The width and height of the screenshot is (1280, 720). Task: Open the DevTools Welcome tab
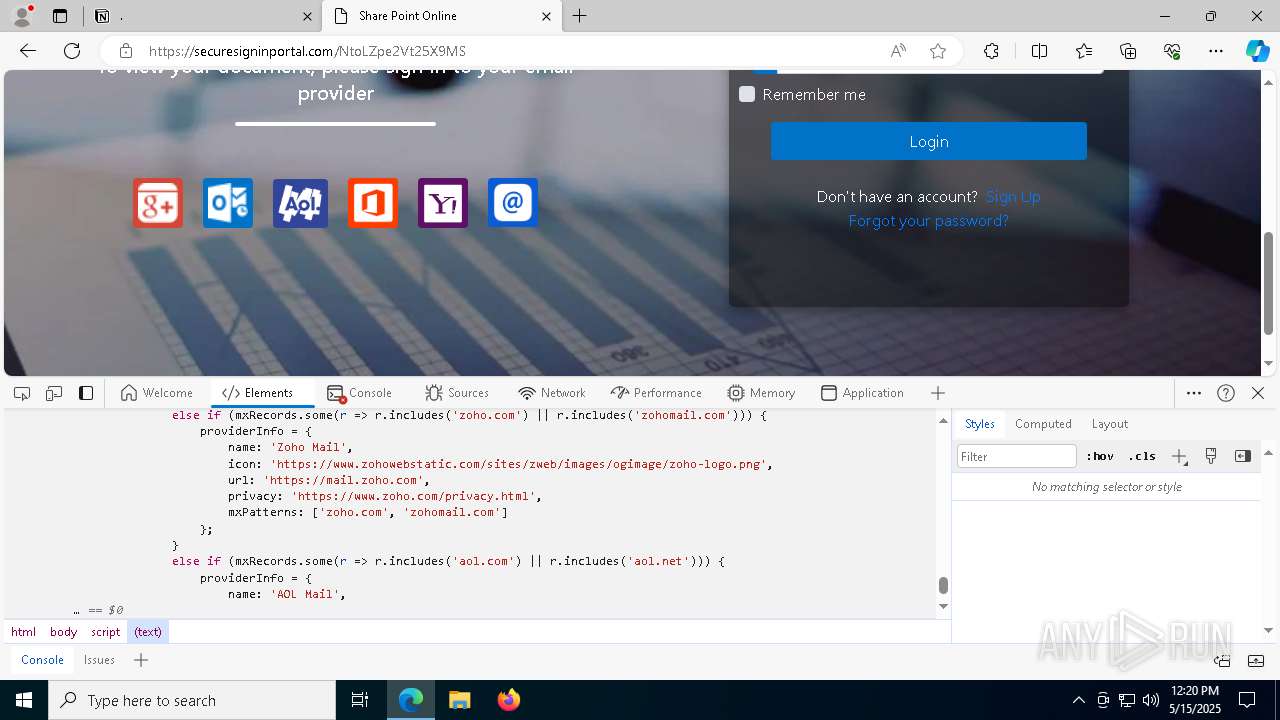coord(157,393)
